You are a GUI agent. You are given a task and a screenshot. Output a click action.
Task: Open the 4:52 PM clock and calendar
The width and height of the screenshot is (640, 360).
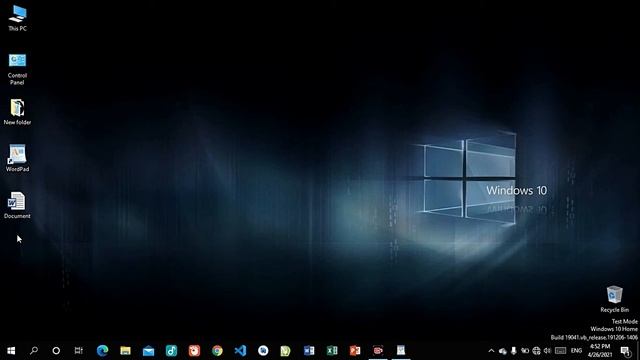click(x=600, y=351)
